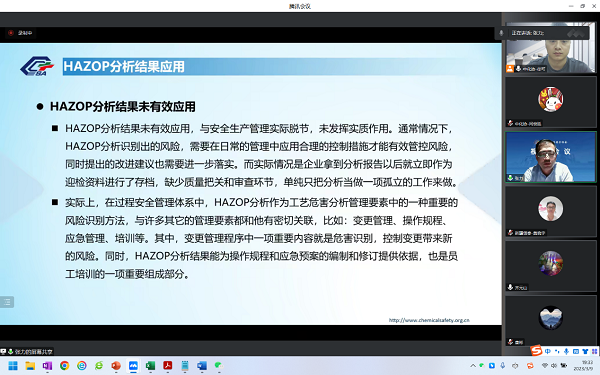Click the orange host badge on top video
The width and height of the screenshot is (600, 375).
coord(510,68)
